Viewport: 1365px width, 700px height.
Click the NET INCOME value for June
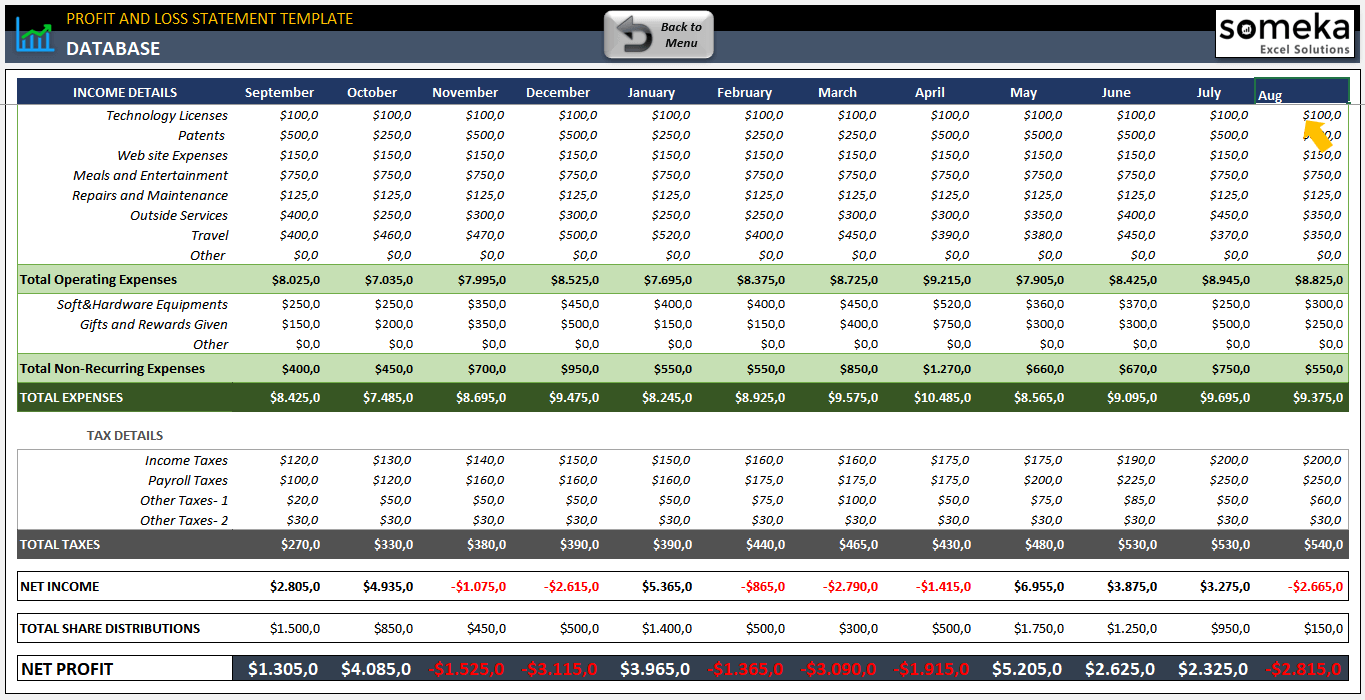point(1134,586)
